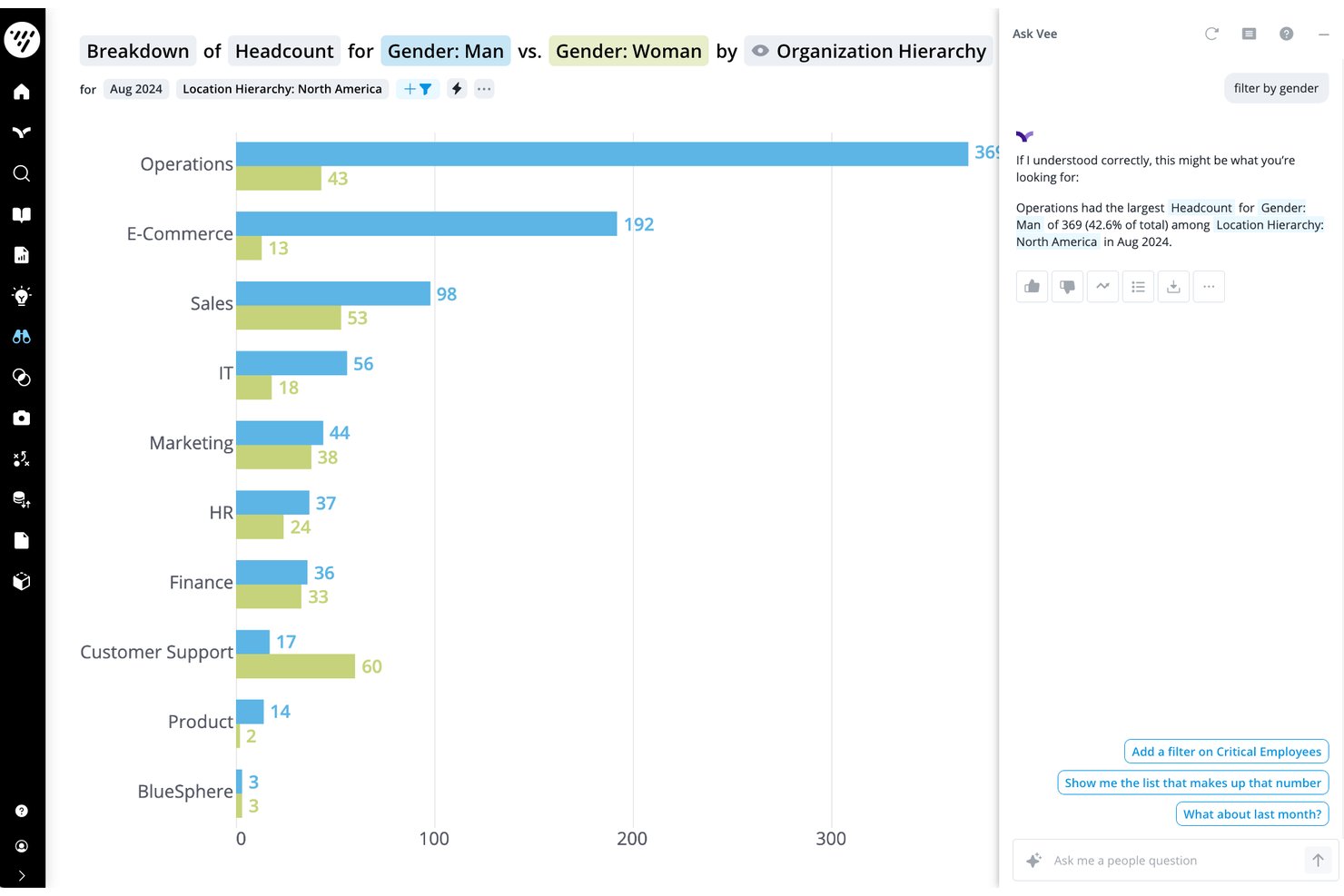Open the Organization Hierarchy group-by picker

pyautogui.click(x=881, y=51)
